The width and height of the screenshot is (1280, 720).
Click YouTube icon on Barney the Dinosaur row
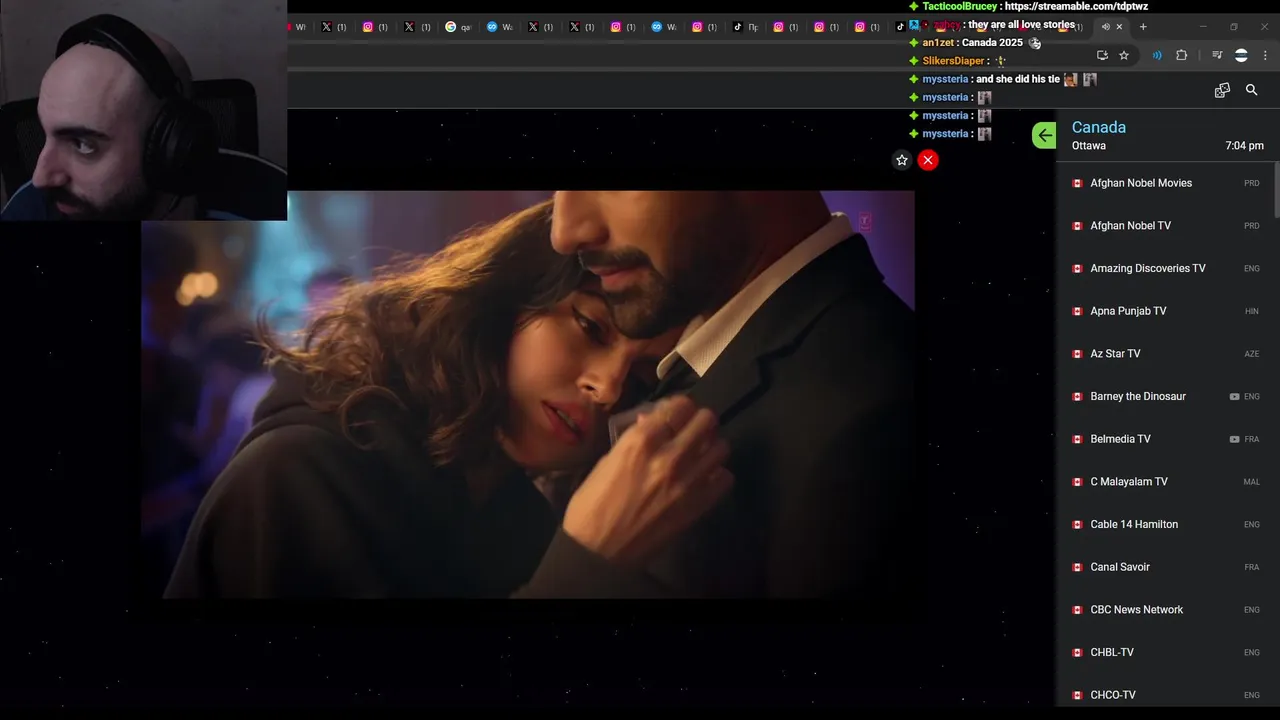pyautogui.click(x=1234, y=397)
